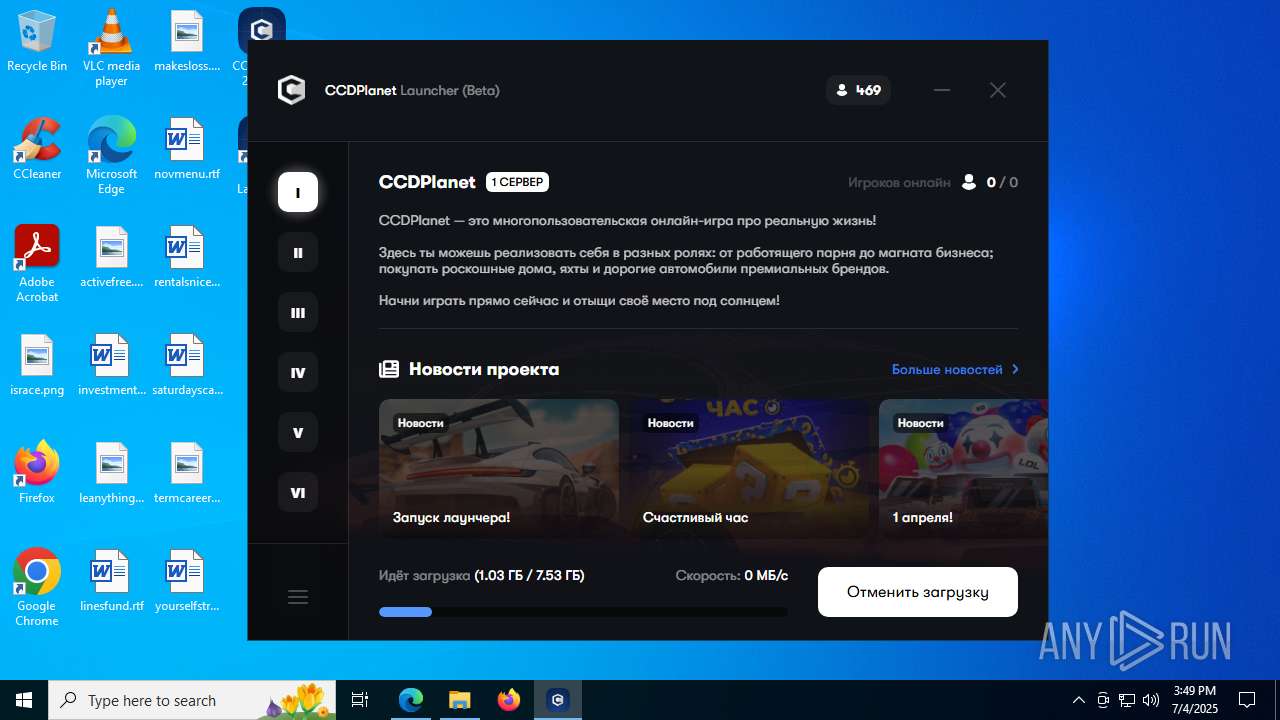Open Task View from the taskbar
Image resolution: width=1280 pixels, height=720 pixels.
[x=361, y=700]
